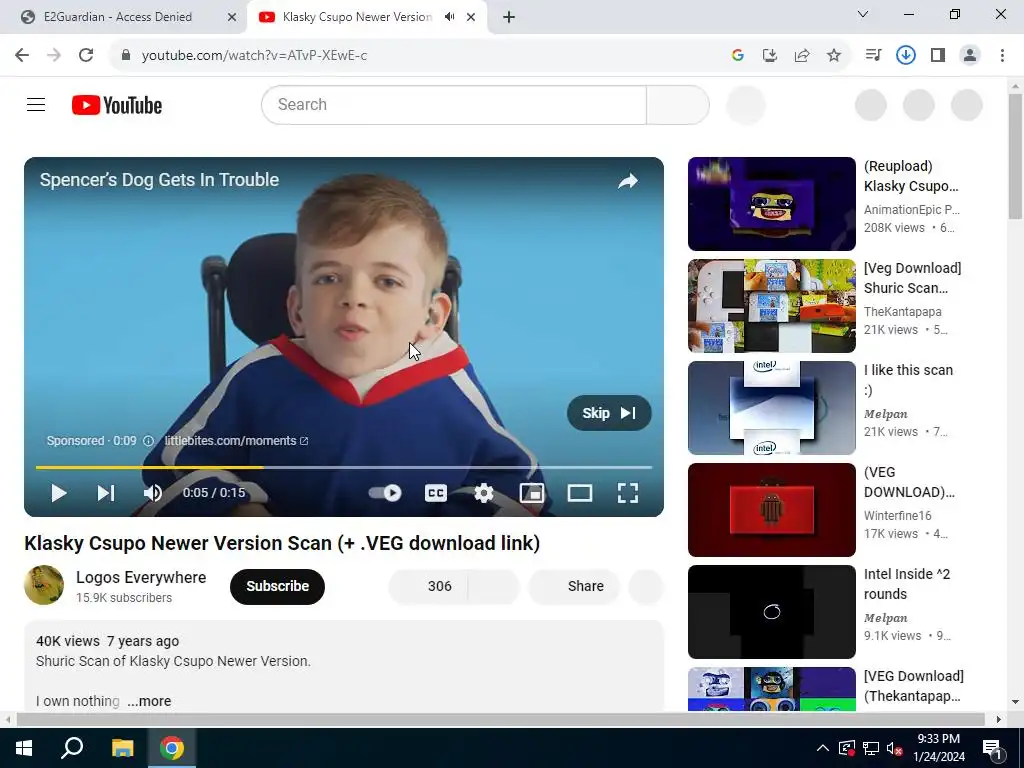The height and width of the screenshot is (768, 1024).
Task: Skip the sponsored ad
Action: click(x=609, y=413)
